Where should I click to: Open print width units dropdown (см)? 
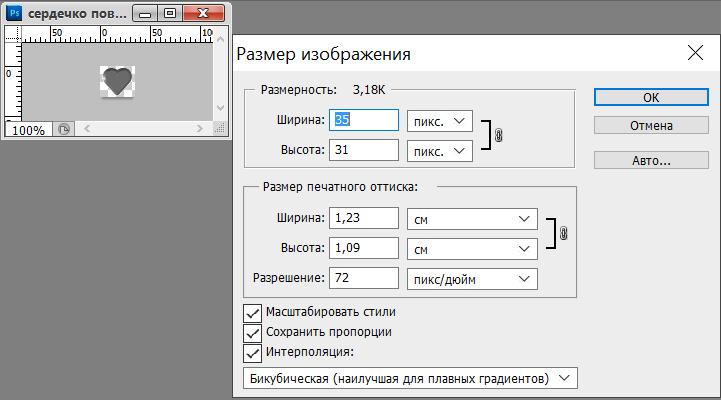click(x=472, y=219)
